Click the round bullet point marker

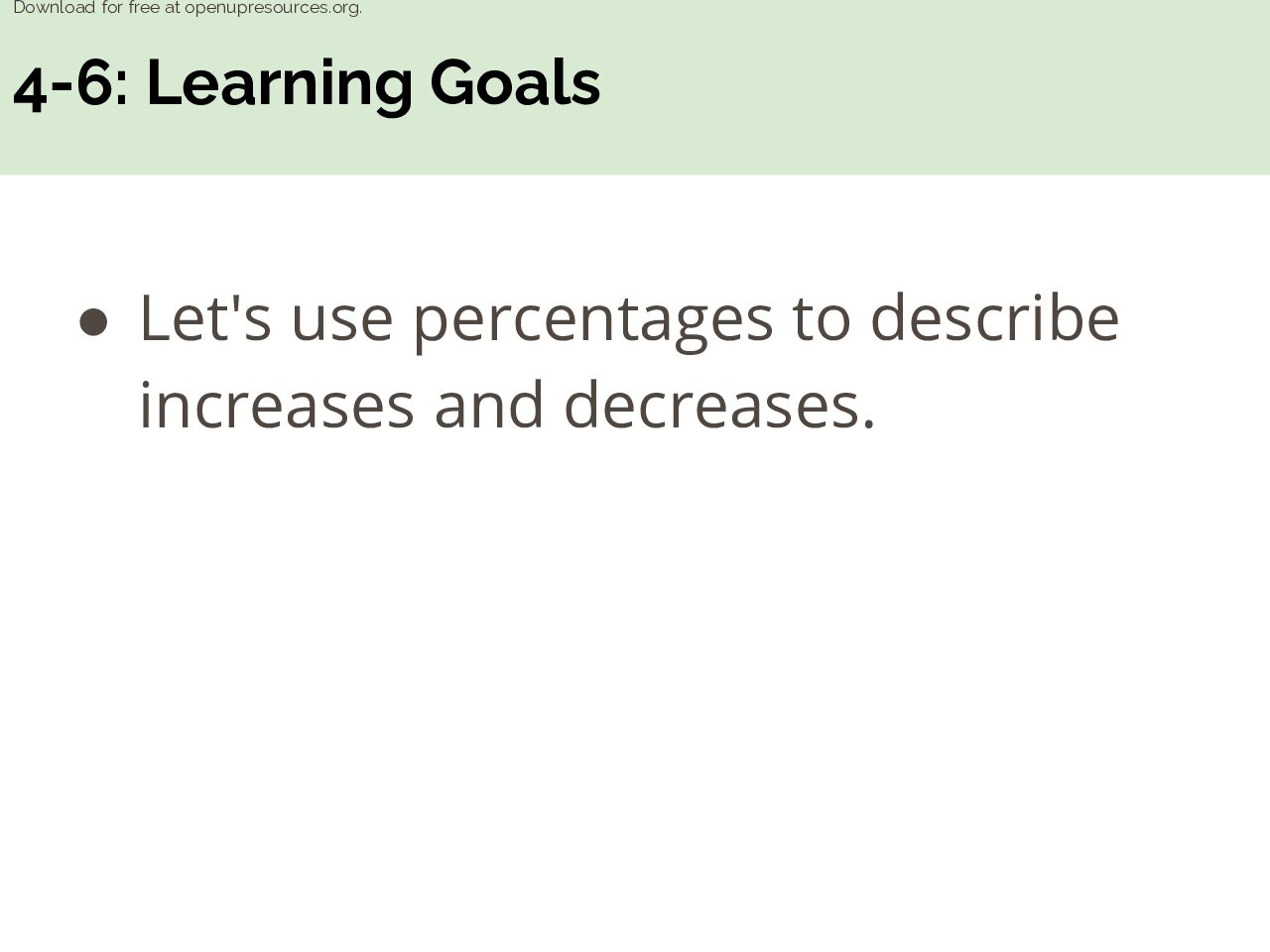click(x=93, y=323)
